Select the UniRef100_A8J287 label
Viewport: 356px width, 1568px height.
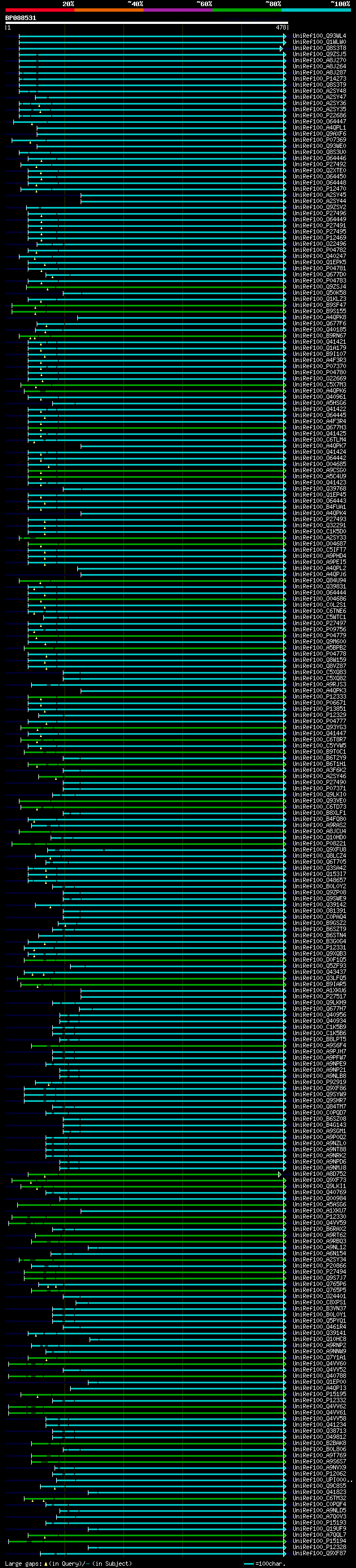point(319,72)
